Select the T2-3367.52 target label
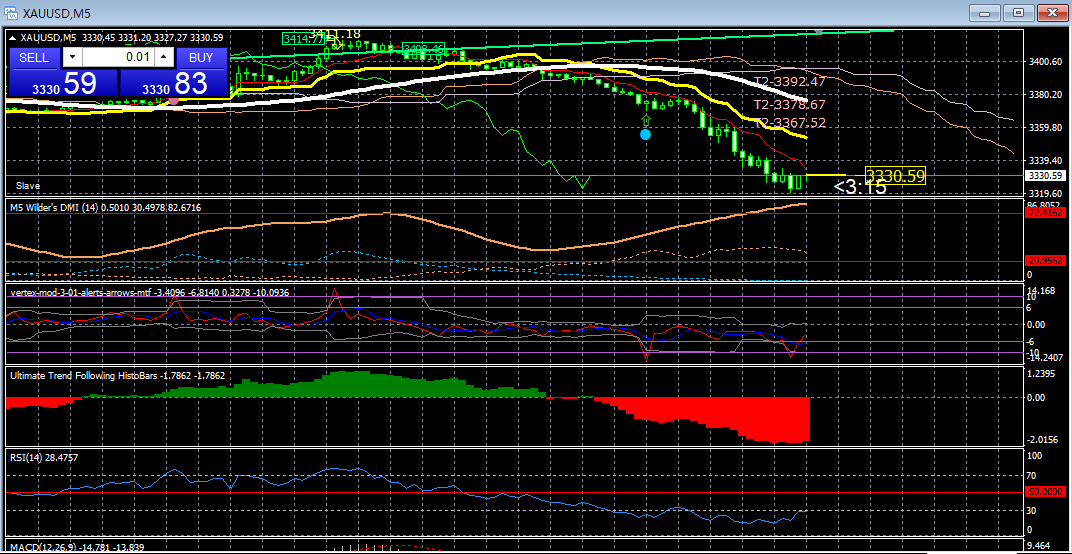The width and height of the screenshot is (1072, 554). (790, 123)
